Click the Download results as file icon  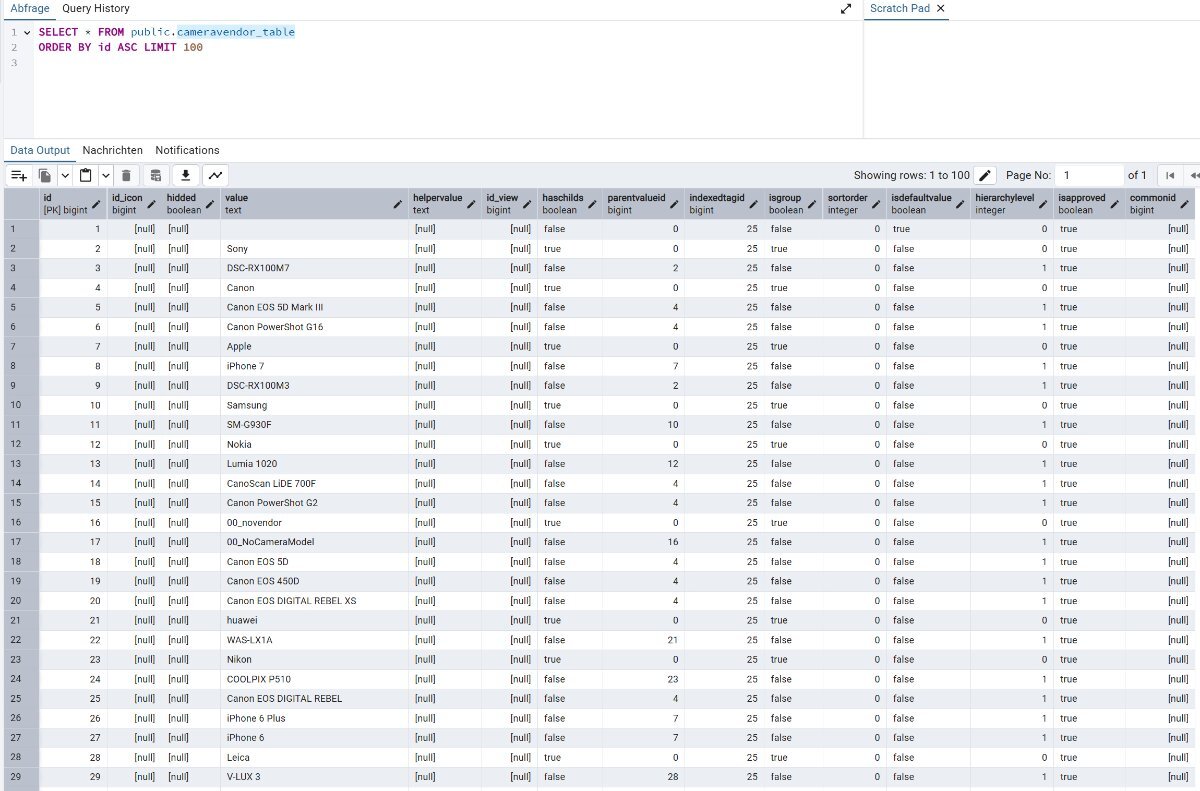pos(185,175)
